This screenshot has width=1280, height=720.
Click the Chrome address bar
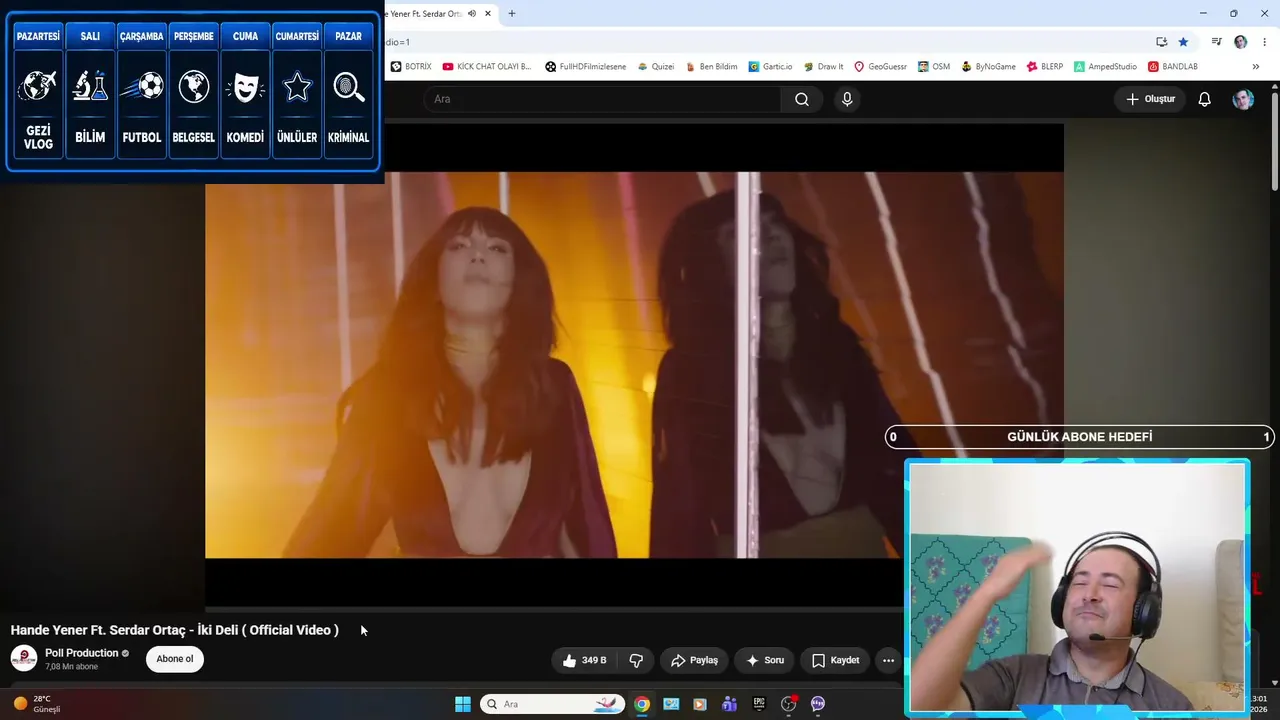(765, 42)
